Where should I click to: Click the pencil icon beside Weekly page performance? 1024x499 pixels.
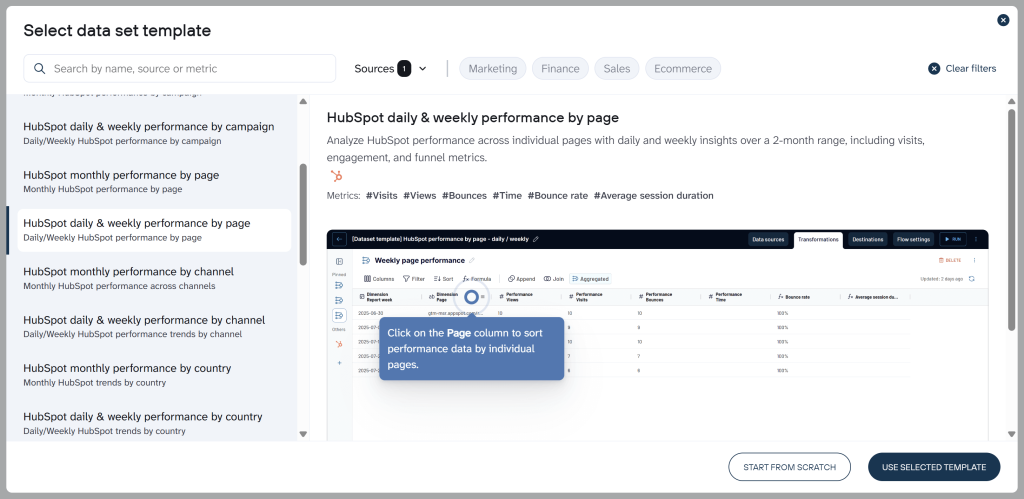tap(472, 261)
